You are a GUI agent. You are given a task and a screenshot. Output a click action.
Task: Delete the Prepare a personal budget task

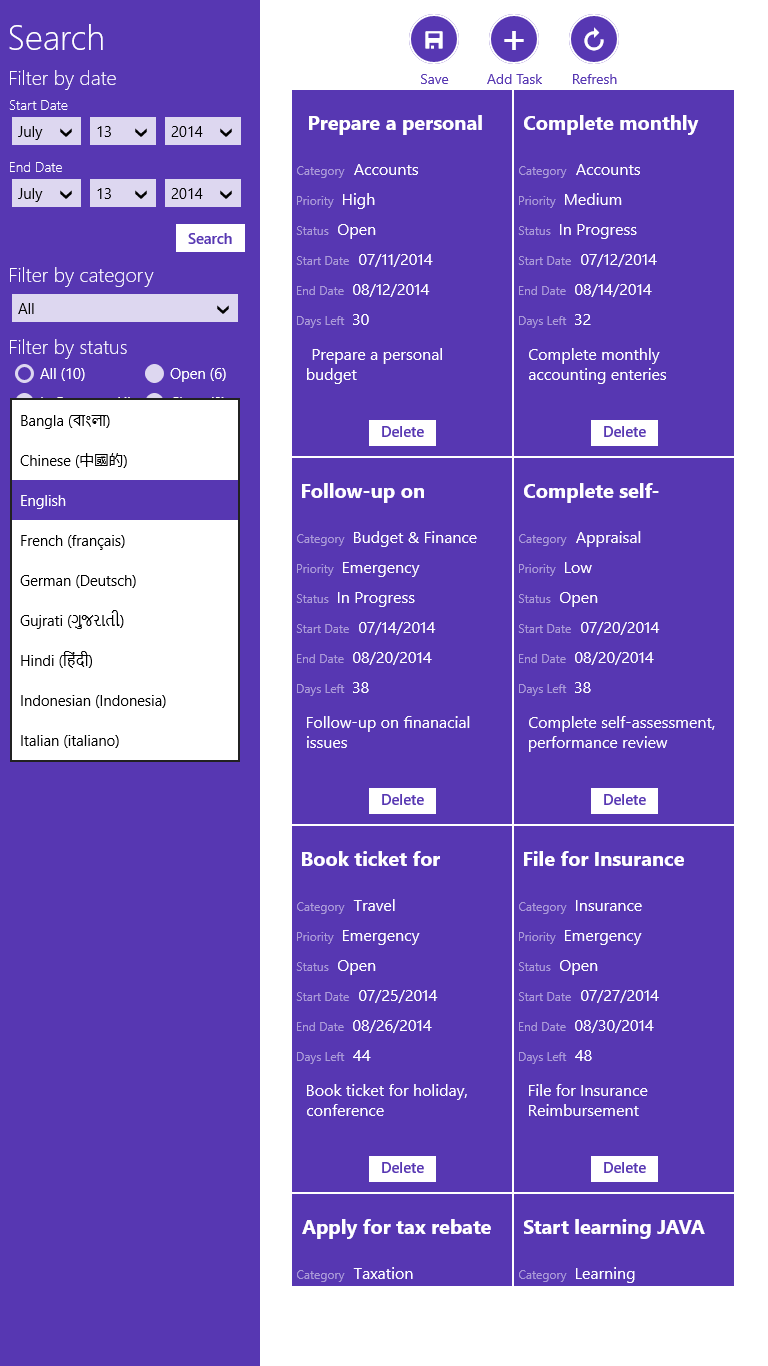coord(402,432)
